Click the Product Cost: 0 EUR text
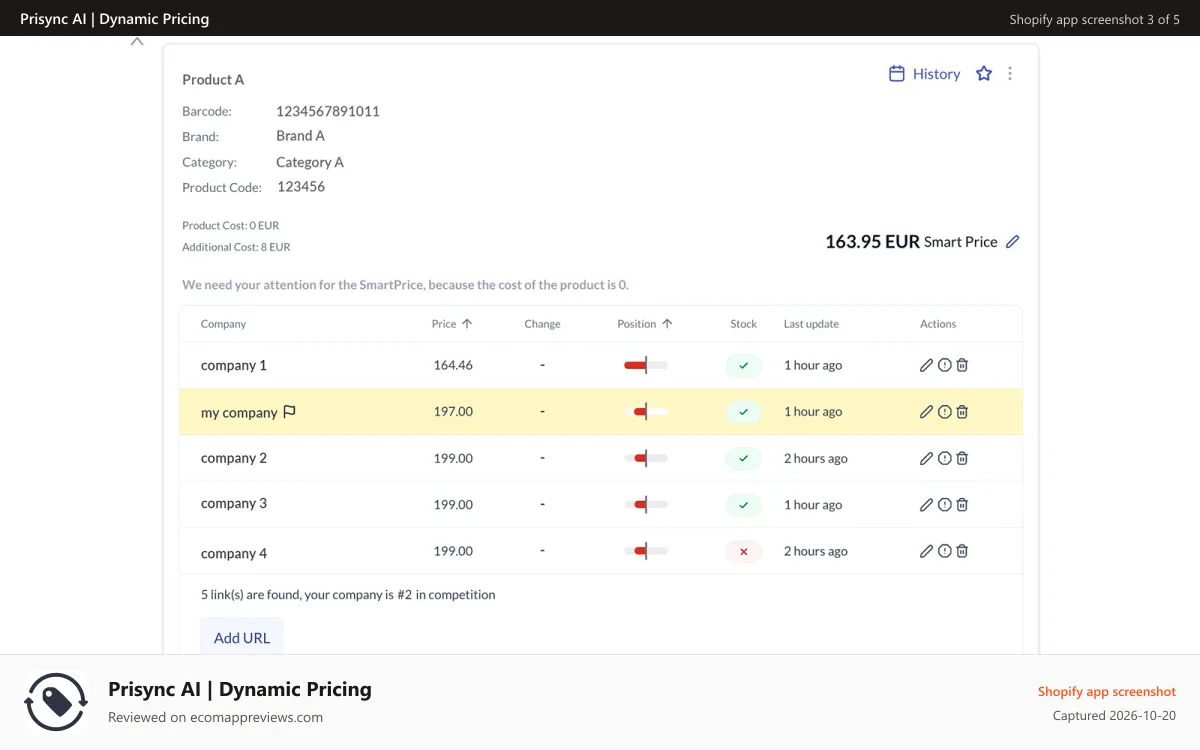The height and width of the screenshot is (750, 1200). tap(231, 226)
